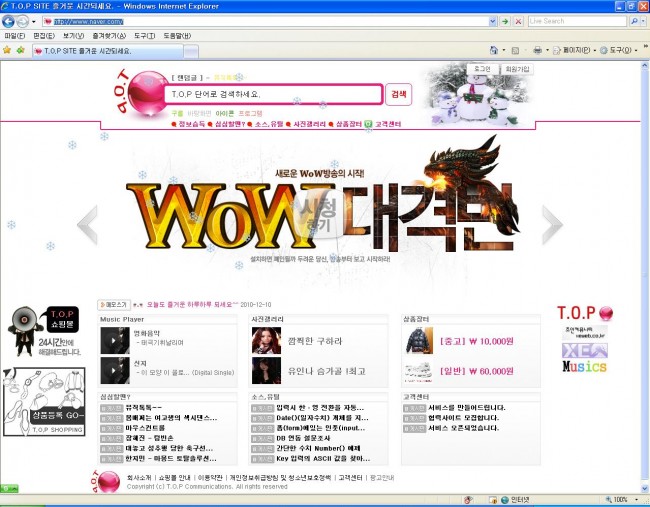Screen dimensions: 650x507
Task: Show next banner with right arrow
Action: (x=552, y=225)
